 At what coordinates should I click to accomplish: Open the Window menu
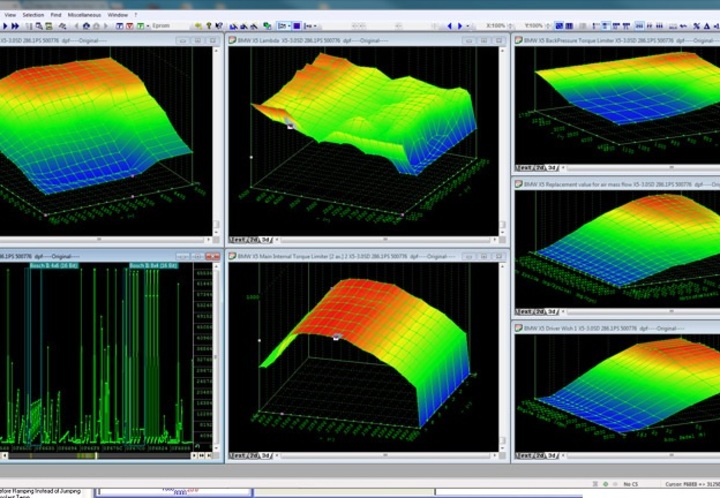117,15
